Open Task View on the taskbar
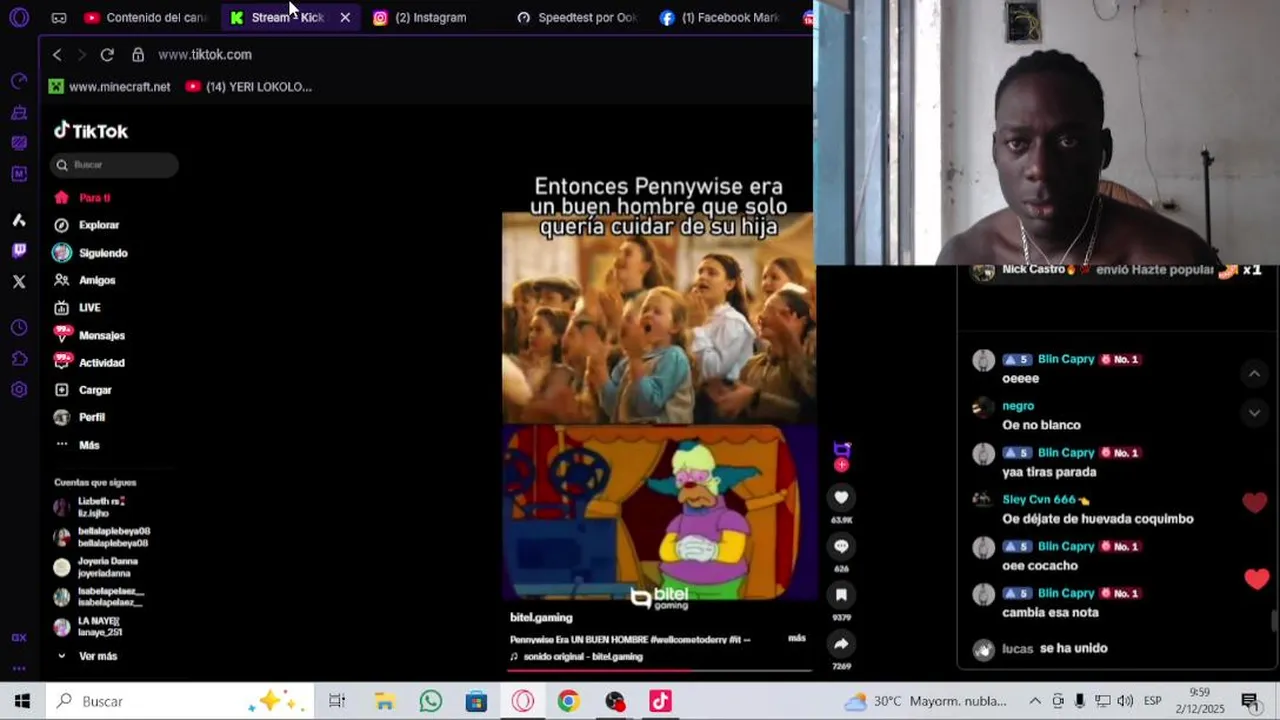Screen dimensions: 1280x720 tap(337, 701)
